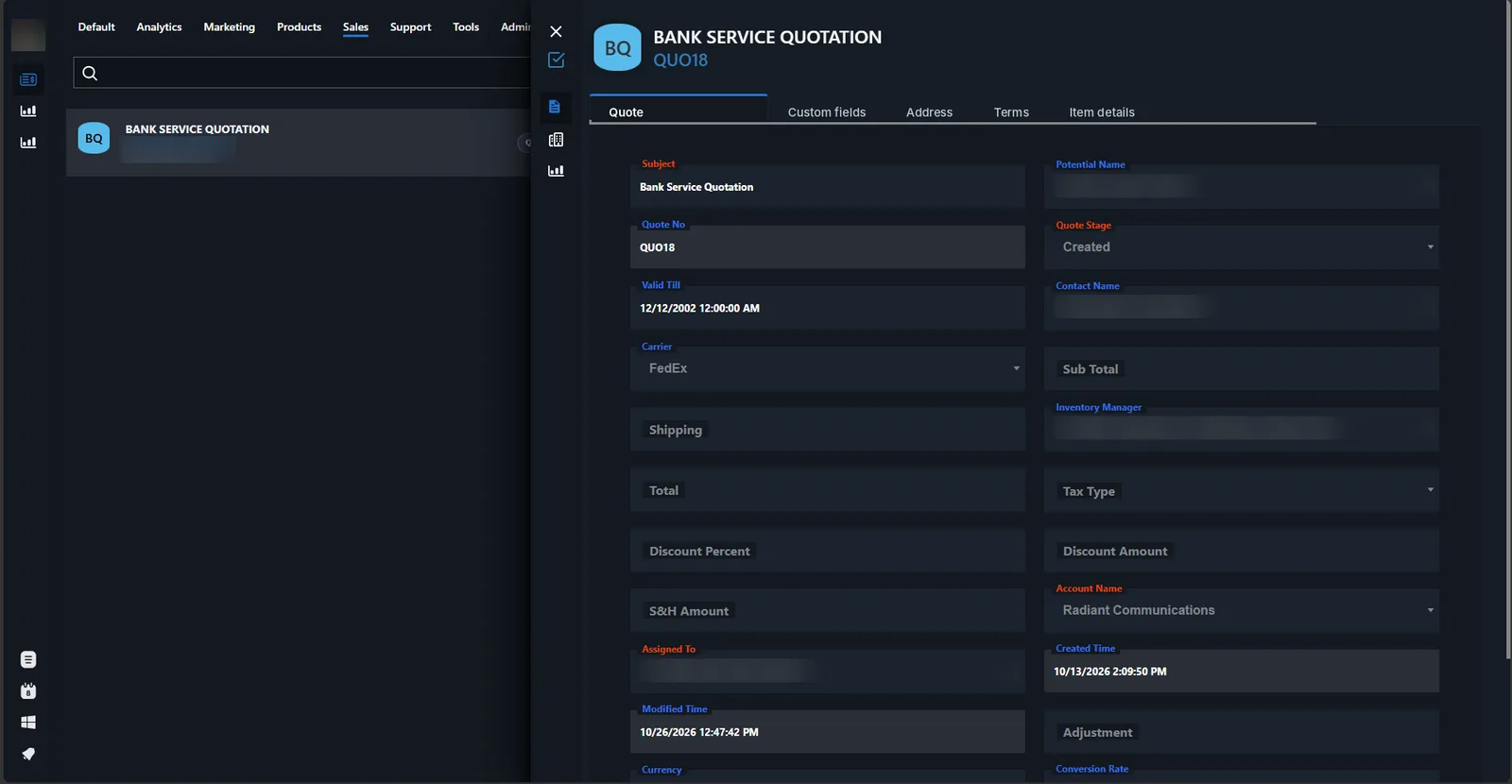Image resolution: width=1512 pixels, height=784 pixels.
Task: Switch to the Custom fields tab
Action: coord(827,112)
